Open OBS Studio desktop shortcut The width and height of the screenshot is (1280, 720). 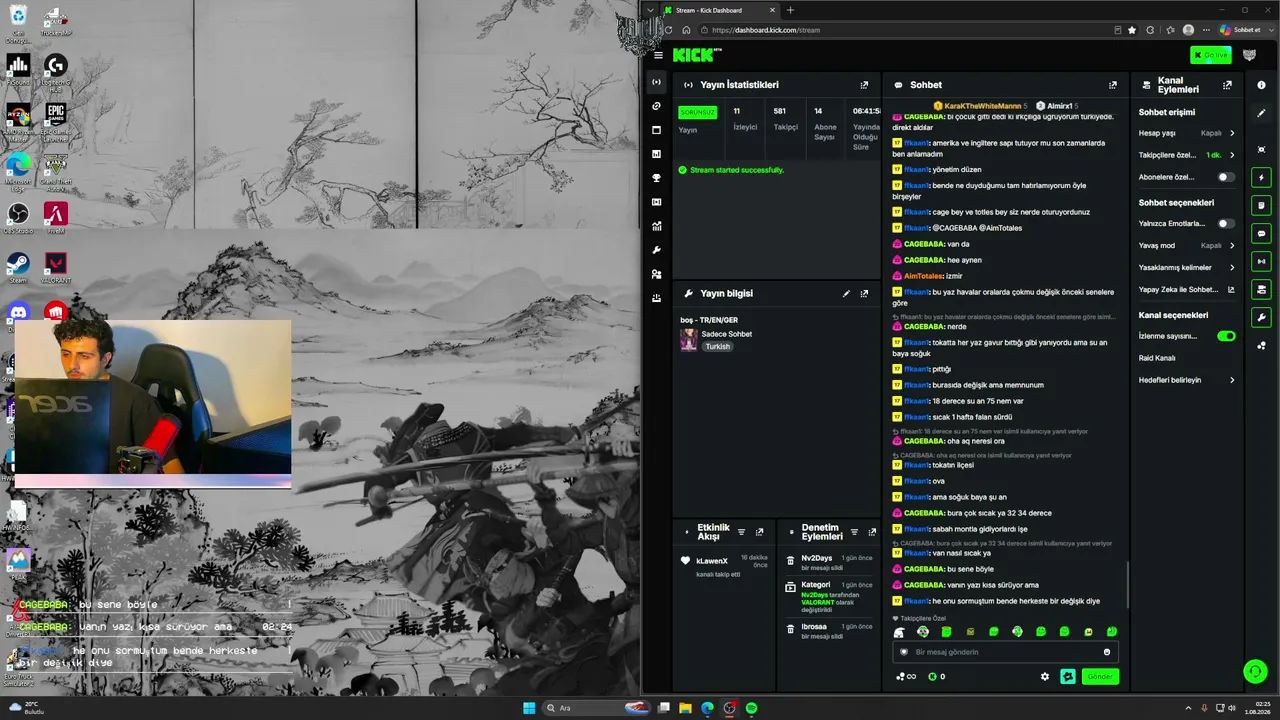(x=18, y=218)
